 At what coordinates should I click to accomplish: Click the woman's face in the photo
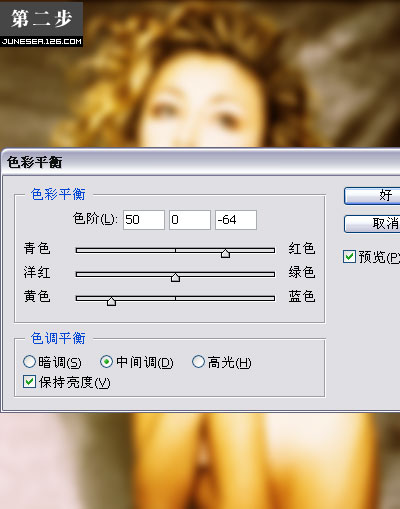point(200,102)
